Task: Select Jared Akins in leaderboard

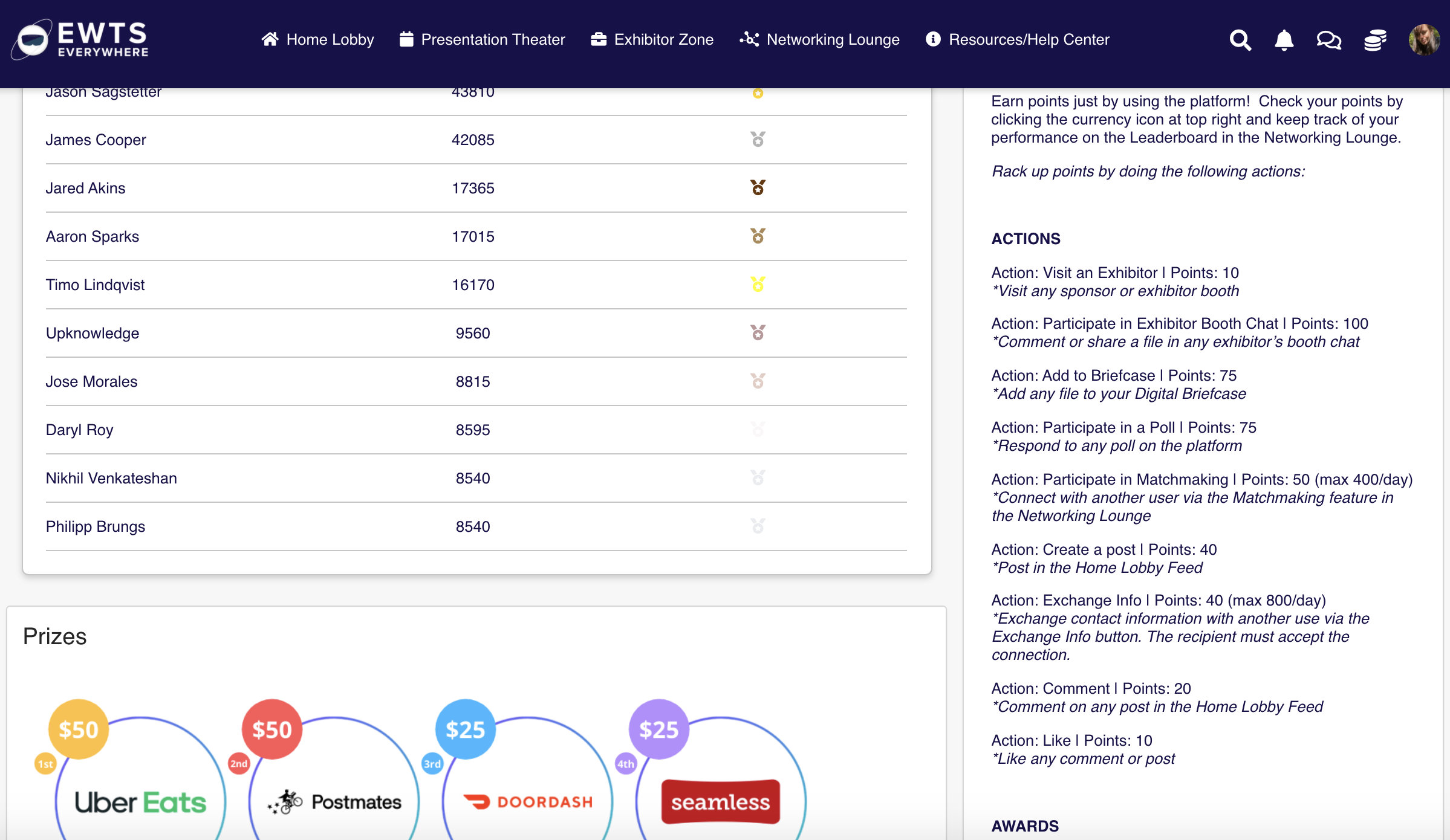Action: click(85, 188)
